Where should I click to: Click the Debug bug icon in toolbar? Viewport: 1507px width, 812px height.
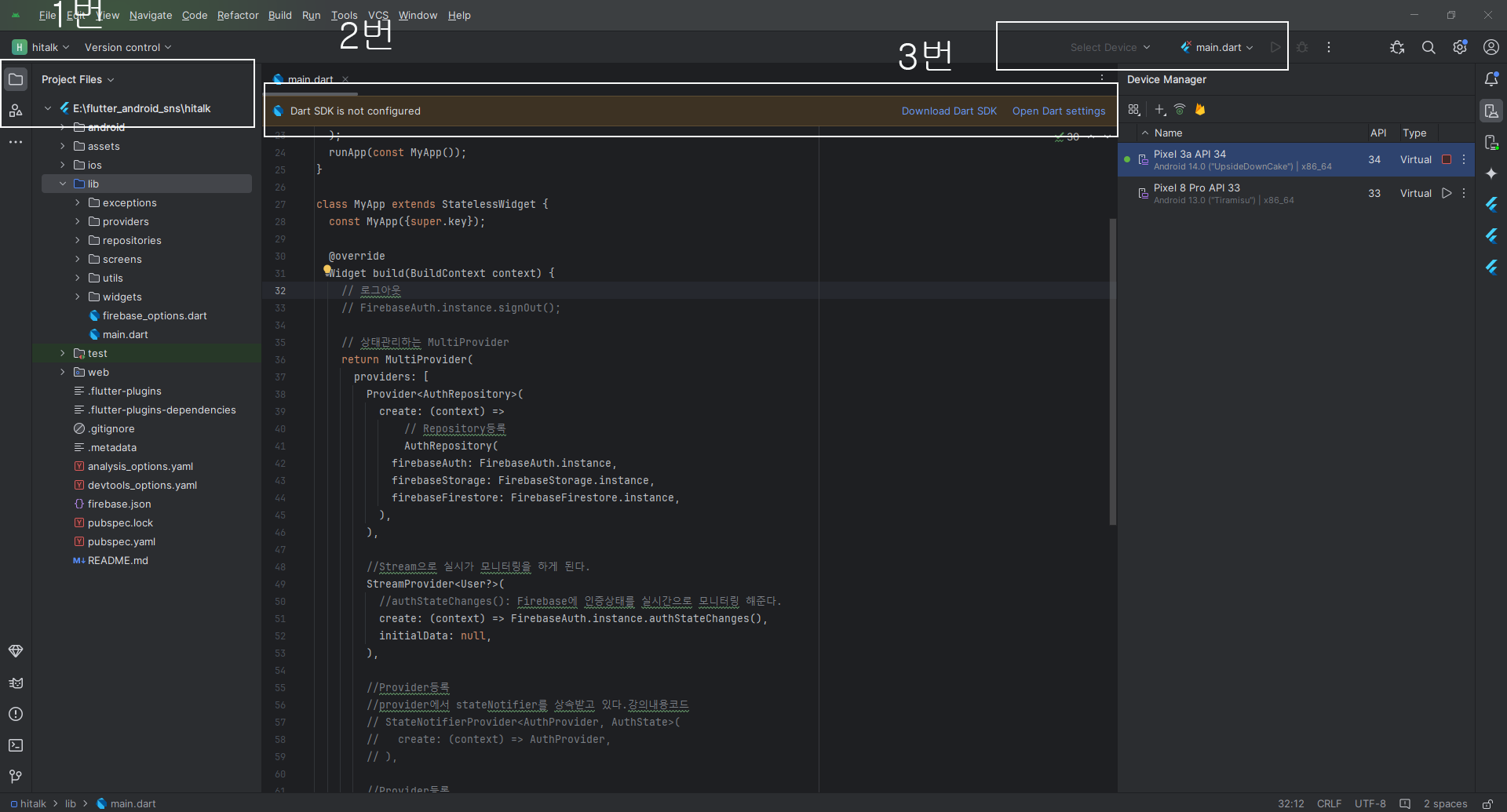coord(1302,47)
